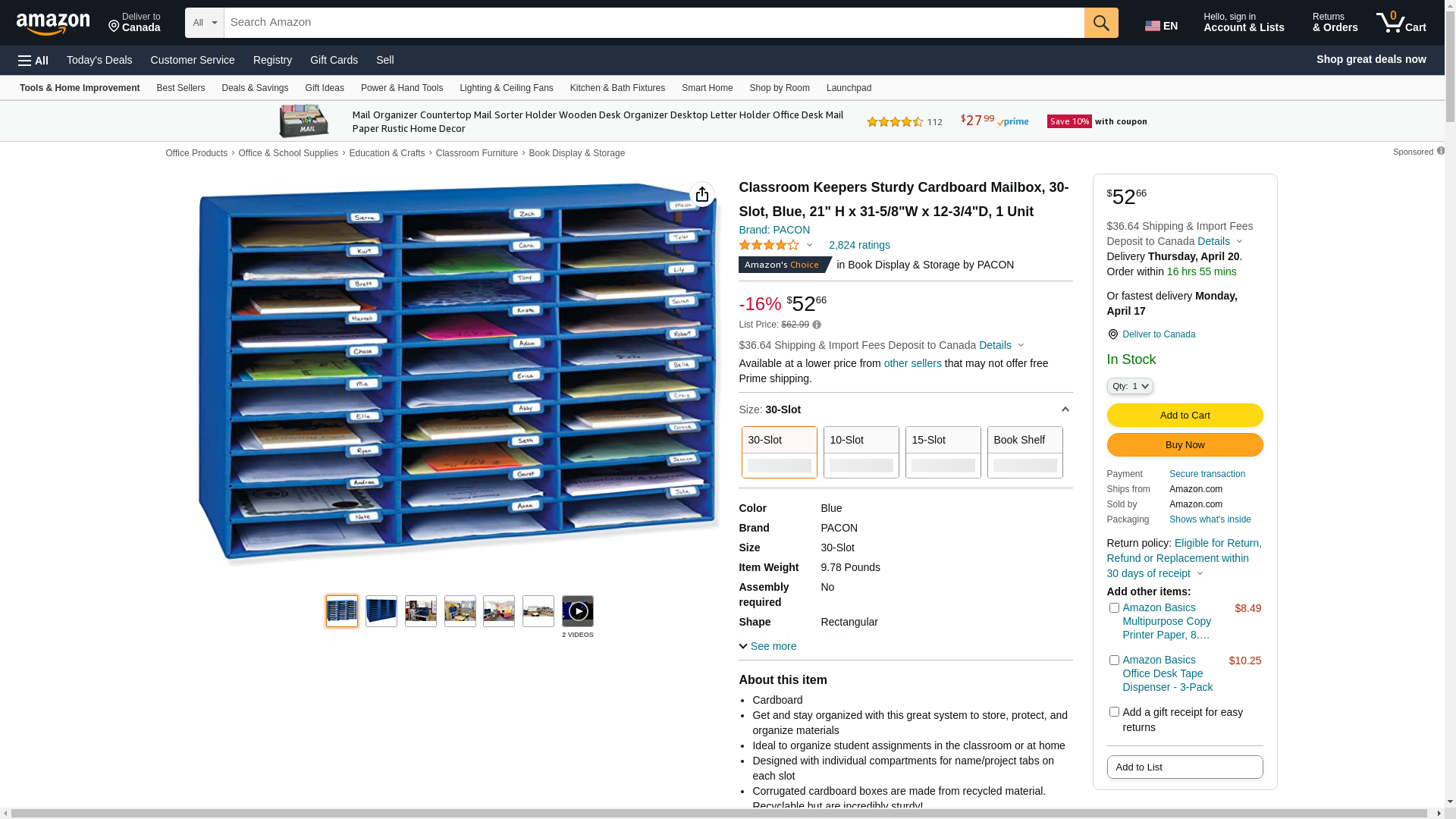Open the All hamburger menu
The image size is (1456, 819).
click(33, 60)
